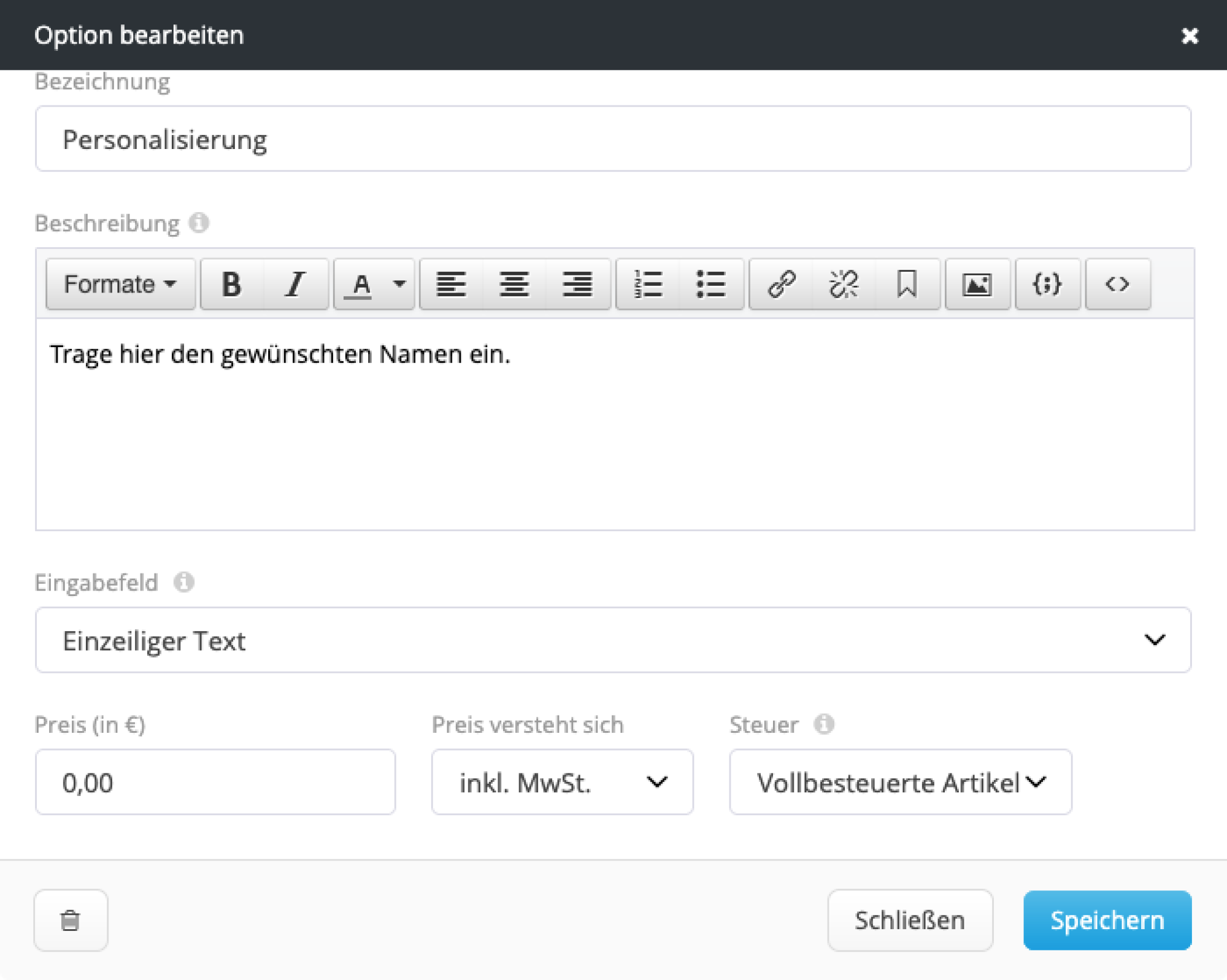The width and height of the screenshot is (1227, 980).
Task: Delete the option via trash icon
Action: [71, 920]
